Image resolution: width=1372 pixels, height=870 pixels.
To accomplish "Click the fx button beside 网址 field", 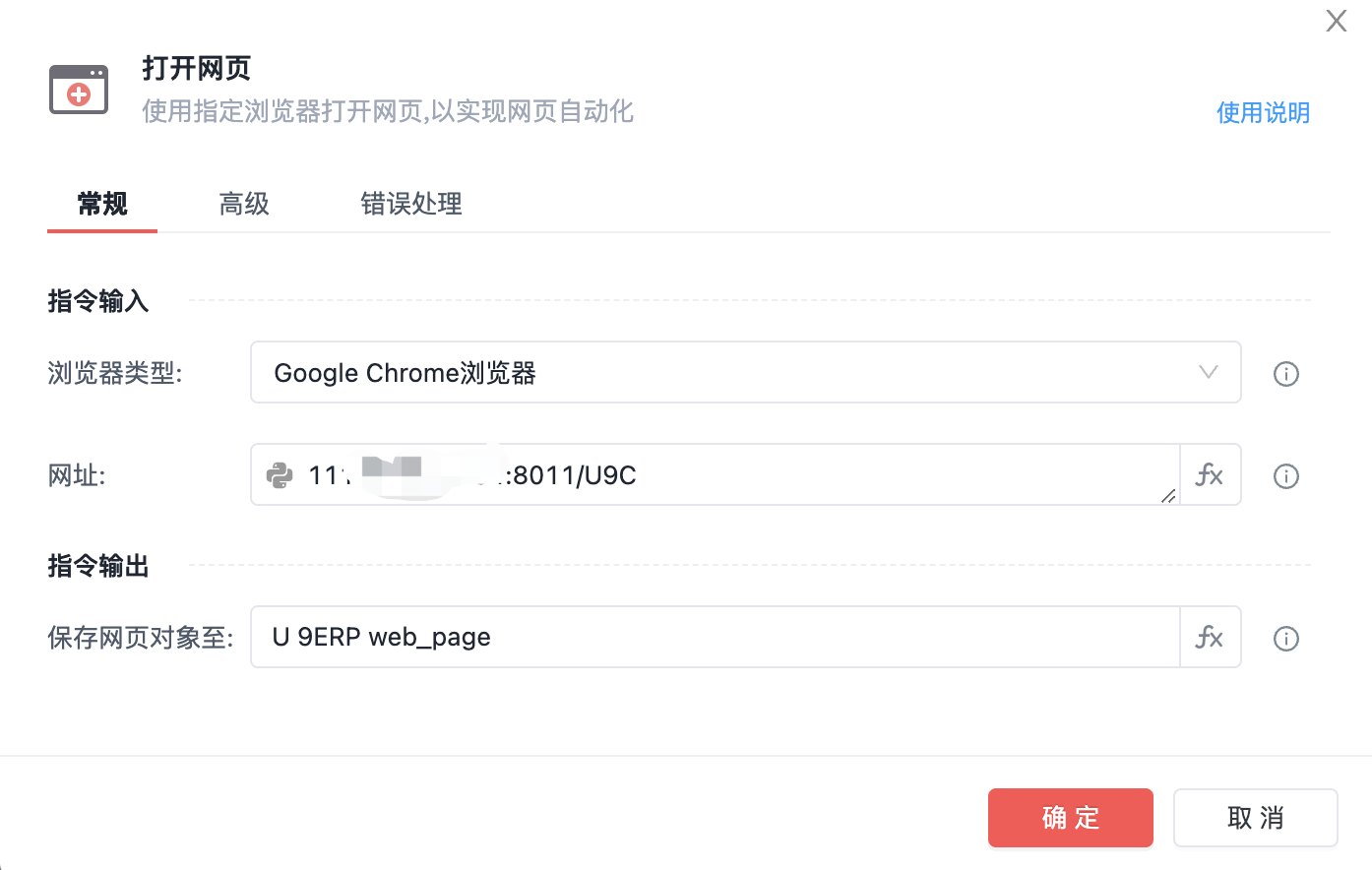I will tap(1210, 475).
